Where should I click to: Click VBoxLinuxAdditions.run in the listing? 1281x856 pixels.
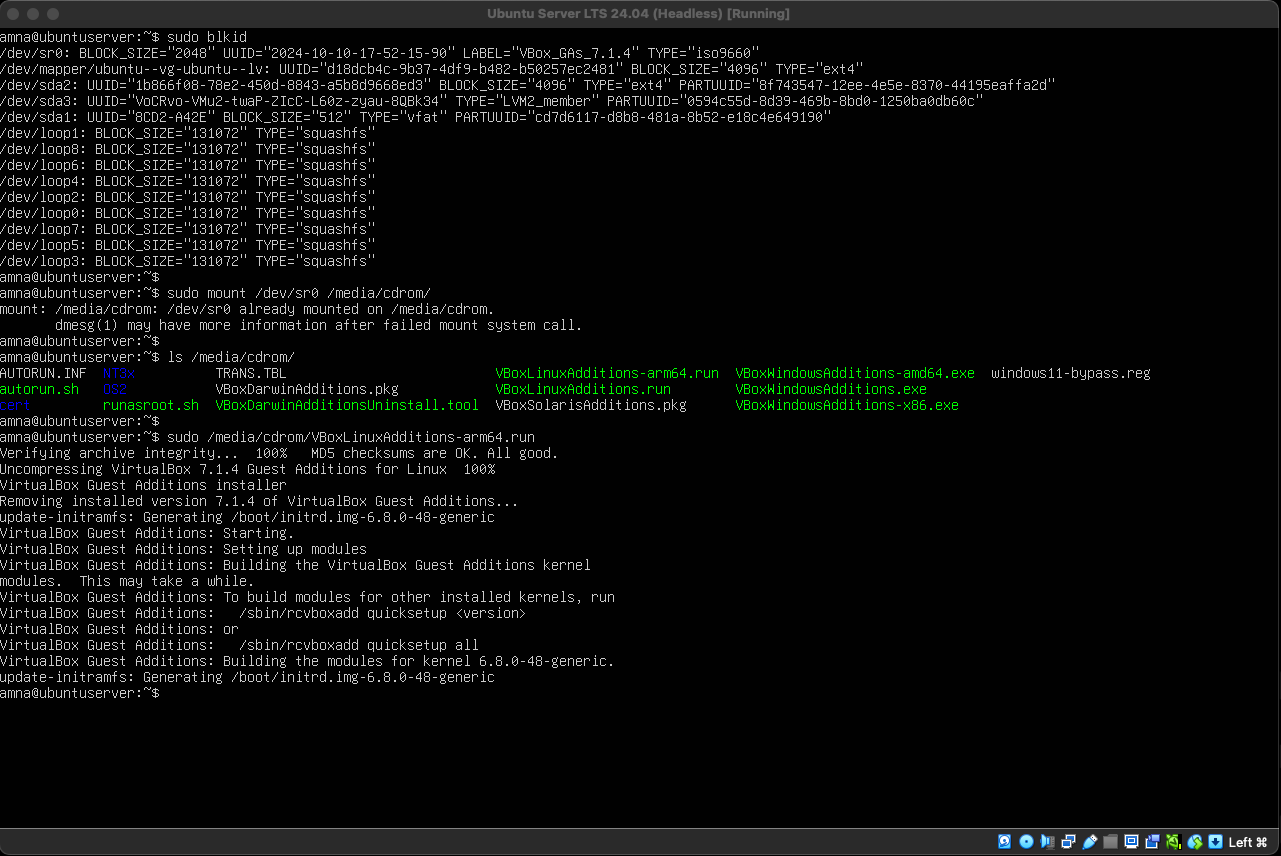pyautogui.click(x=583, y=389)
